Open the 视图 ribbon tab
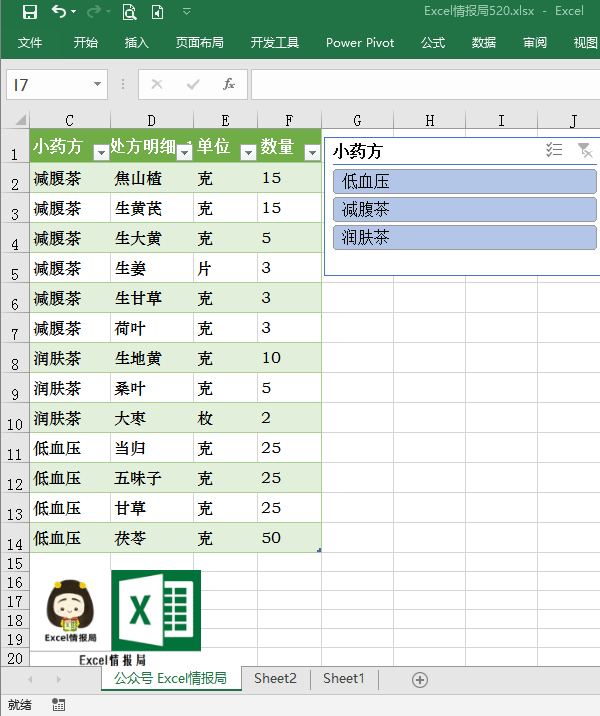600x716 pixels. 586,43
